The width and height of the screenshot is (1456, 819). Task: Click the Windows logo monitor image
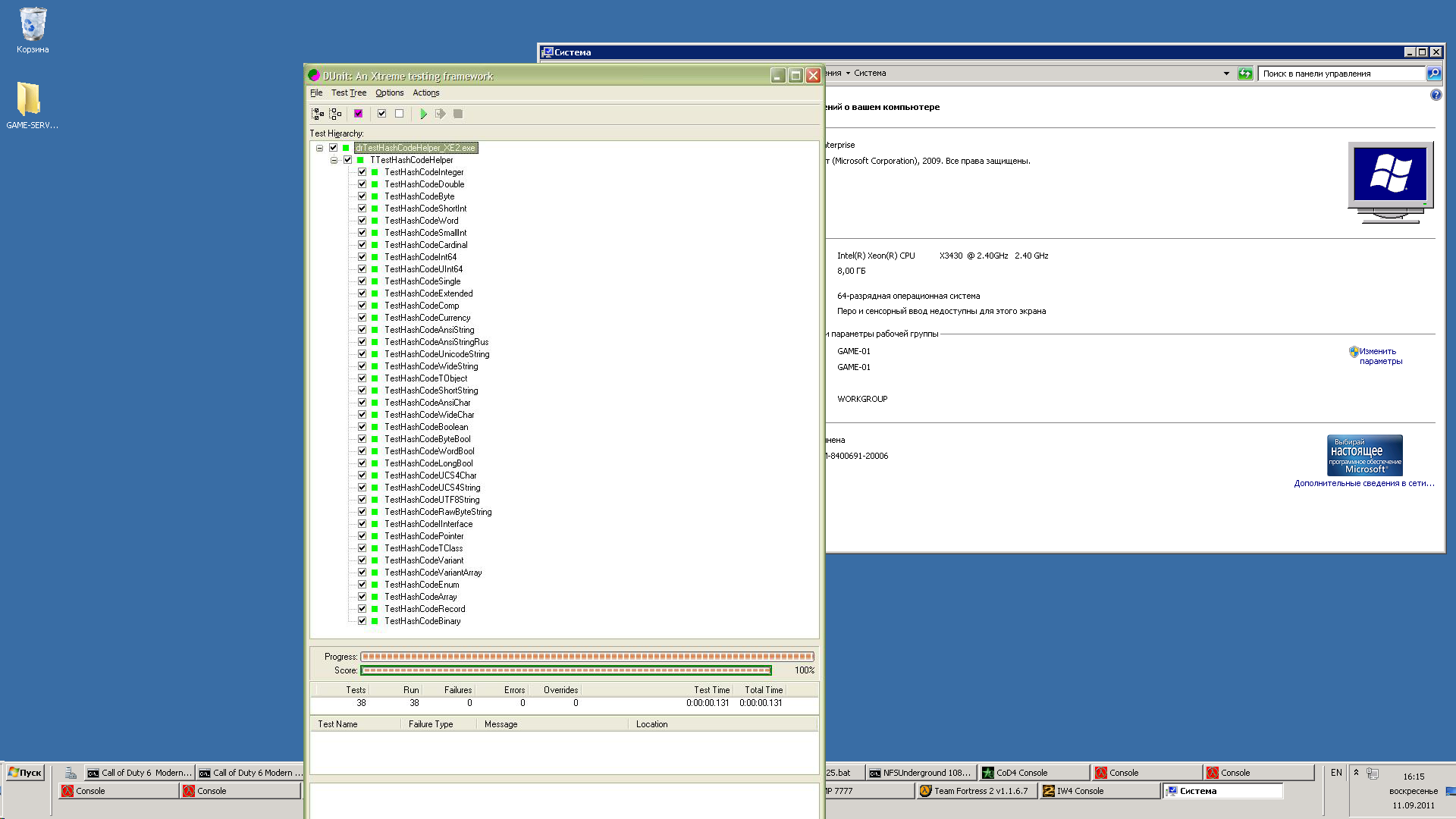point(1390,183)
